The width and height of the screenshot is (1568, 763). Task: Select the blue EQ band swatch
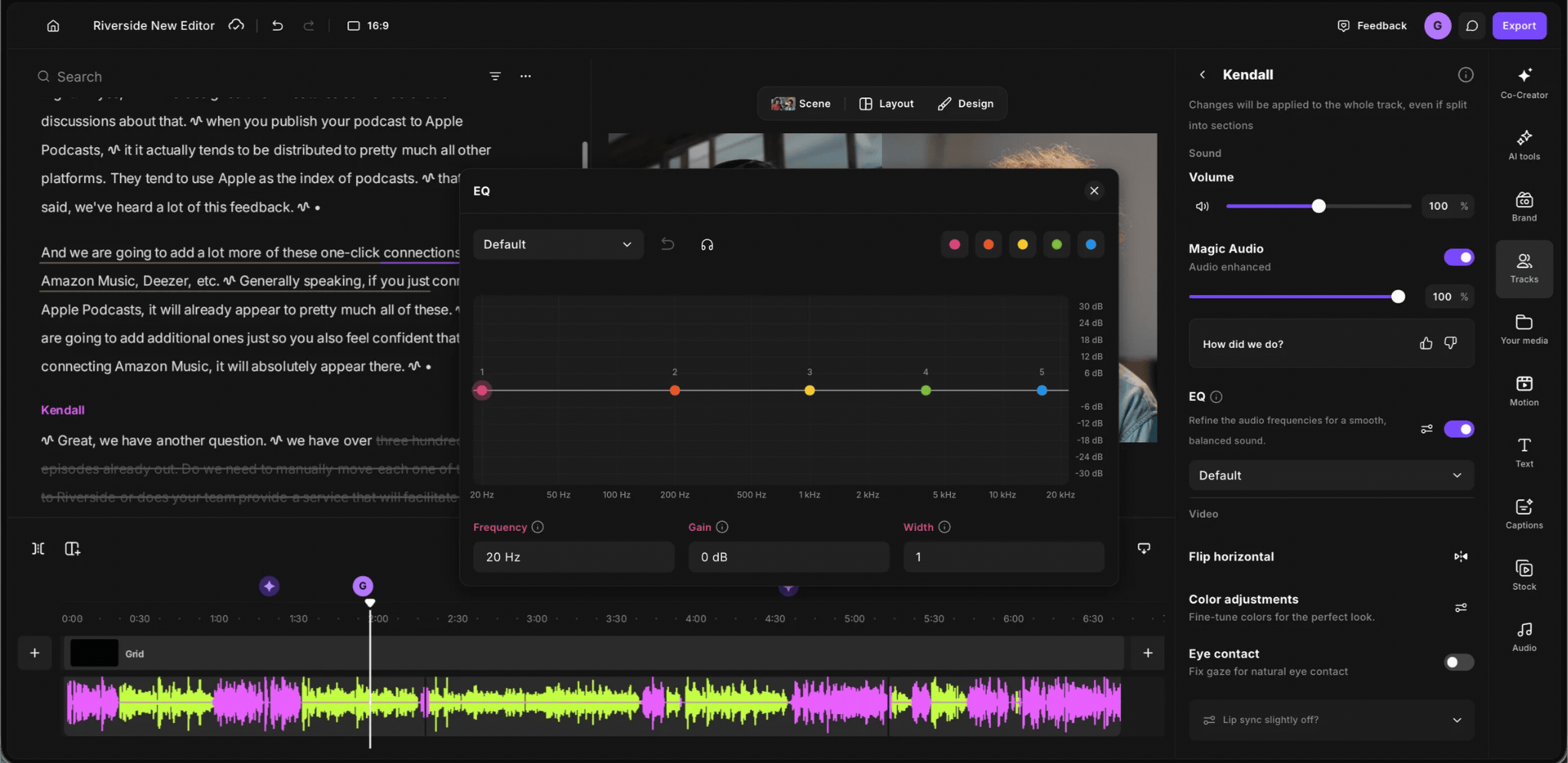coord(1090,244)
